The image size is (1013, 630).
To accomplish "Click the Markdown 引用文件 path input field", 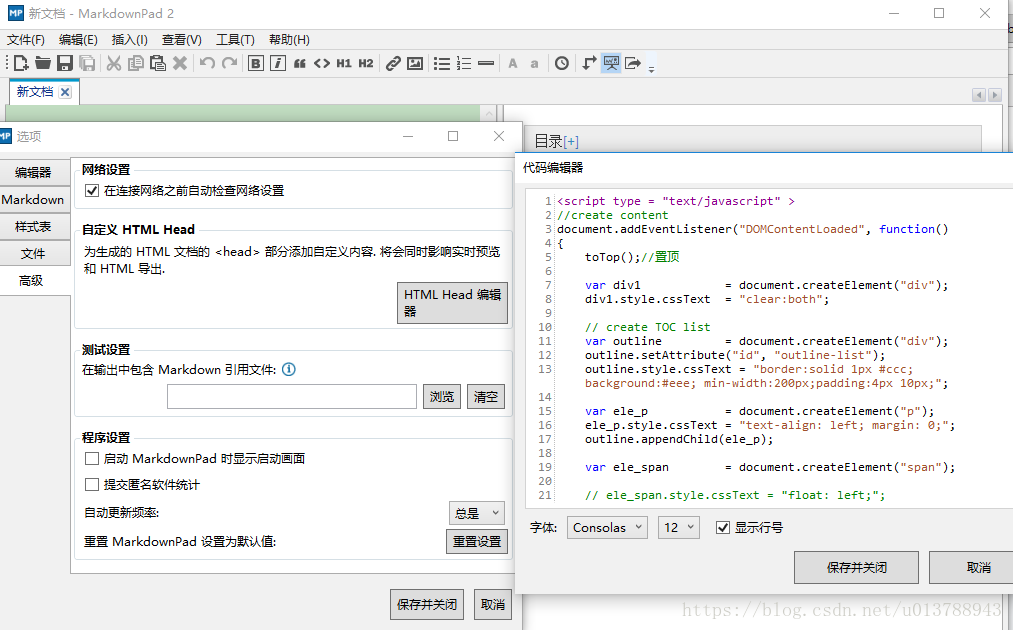I will [x=292, y=397].
